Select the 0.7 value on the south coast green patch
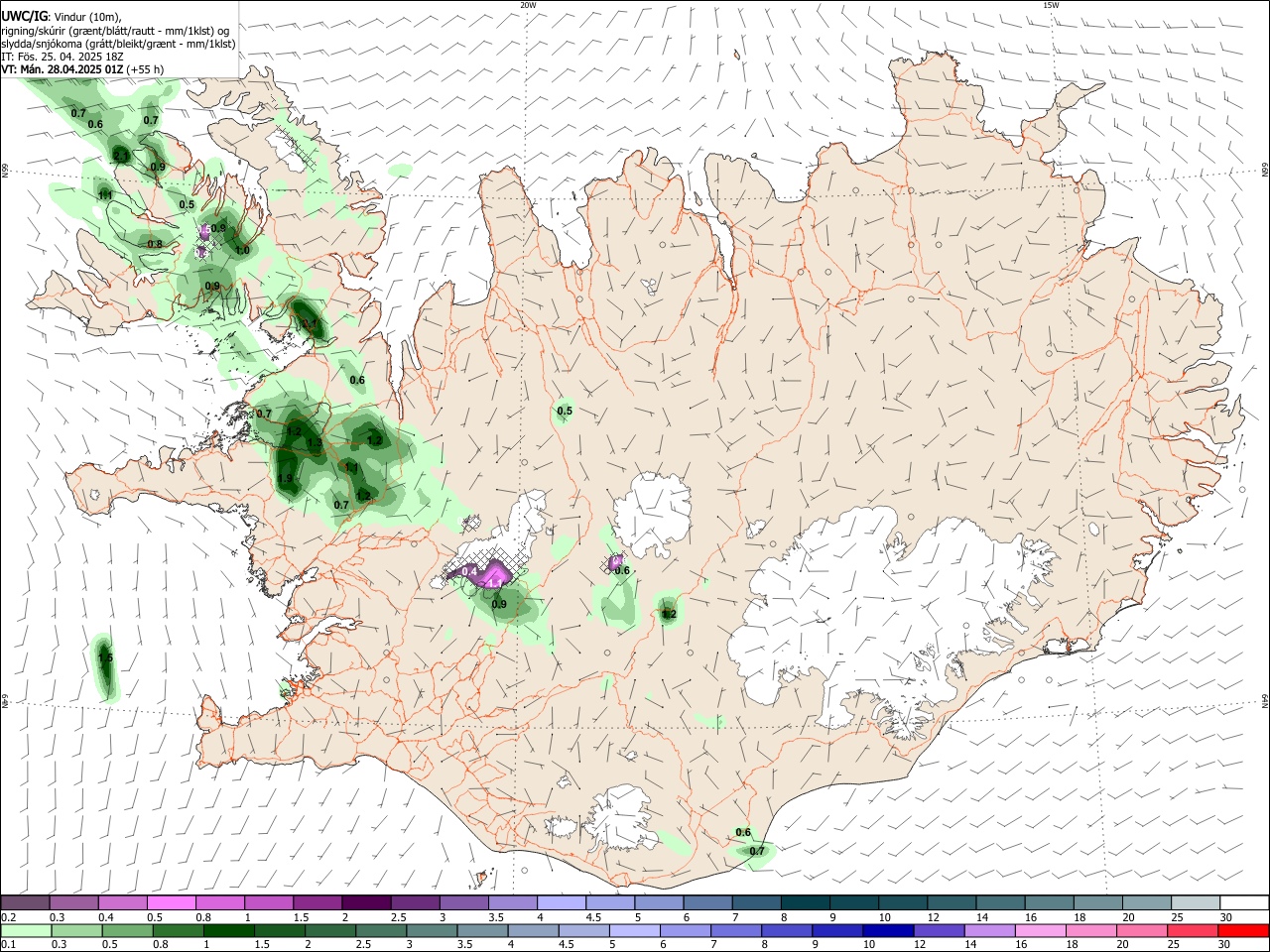Screen dimensions: 1270x952 [757, 852]
